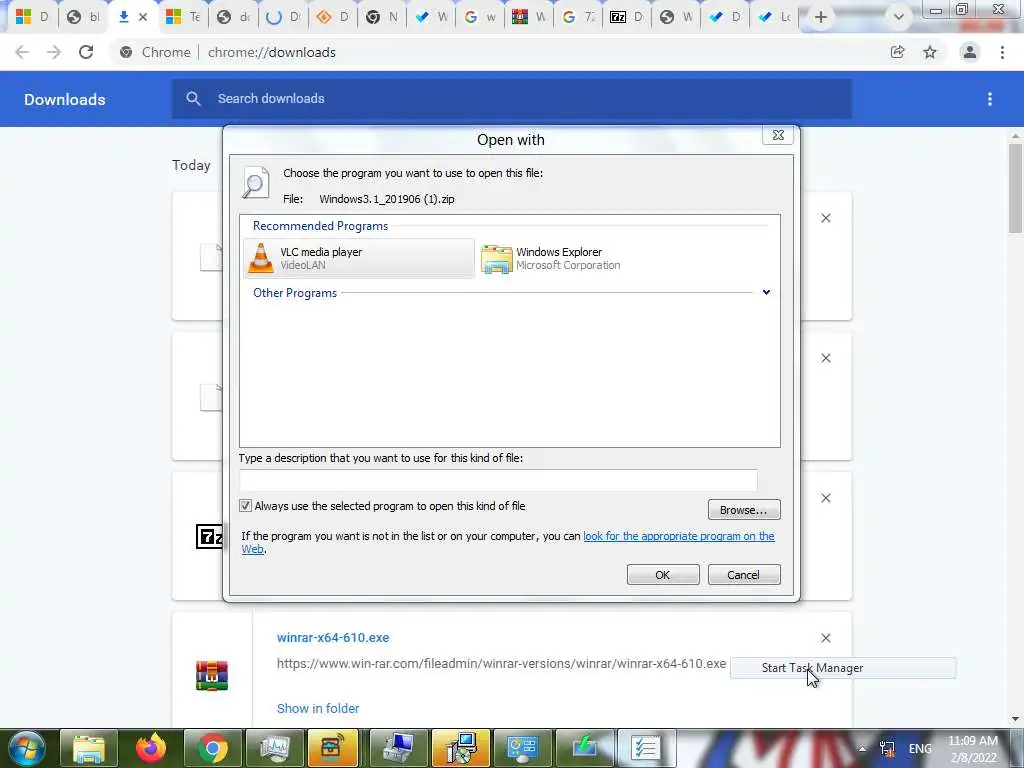This screenshot has width=1024, height=768.
Task: Open the tab search dropdown chevron
Action: [x=899, y=17]
